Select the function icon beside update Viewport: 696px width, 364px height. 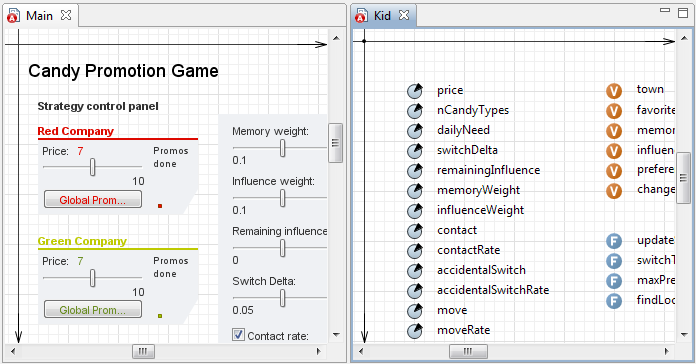[614, 241]
